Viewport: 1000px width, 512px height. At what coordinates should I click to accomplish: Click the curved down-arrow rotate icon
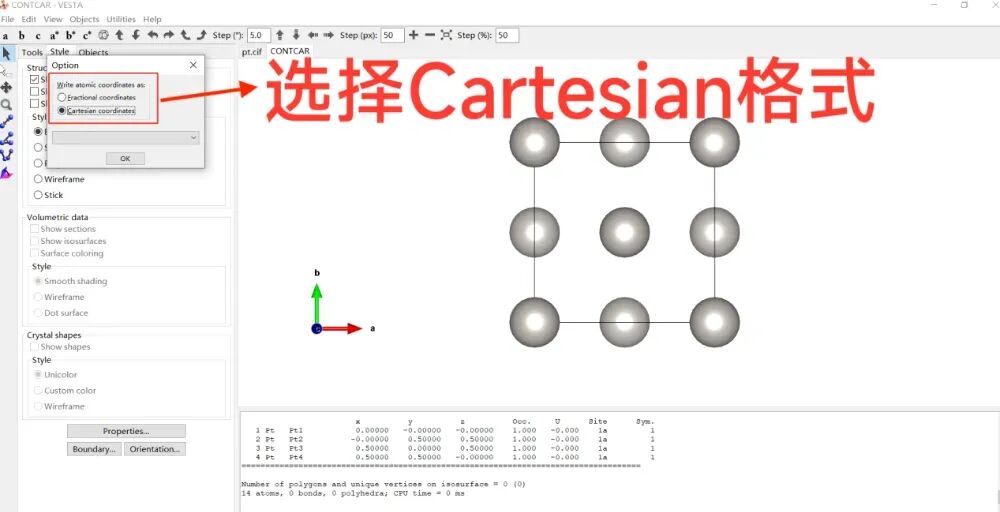[x=136, y=35]
